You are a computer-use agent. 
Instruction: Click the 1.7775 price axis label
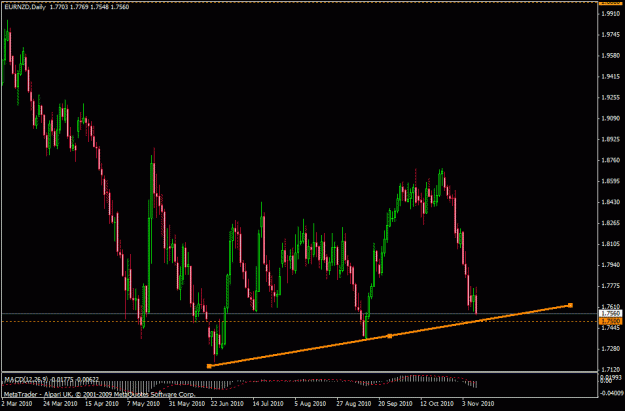coord(610,286)
